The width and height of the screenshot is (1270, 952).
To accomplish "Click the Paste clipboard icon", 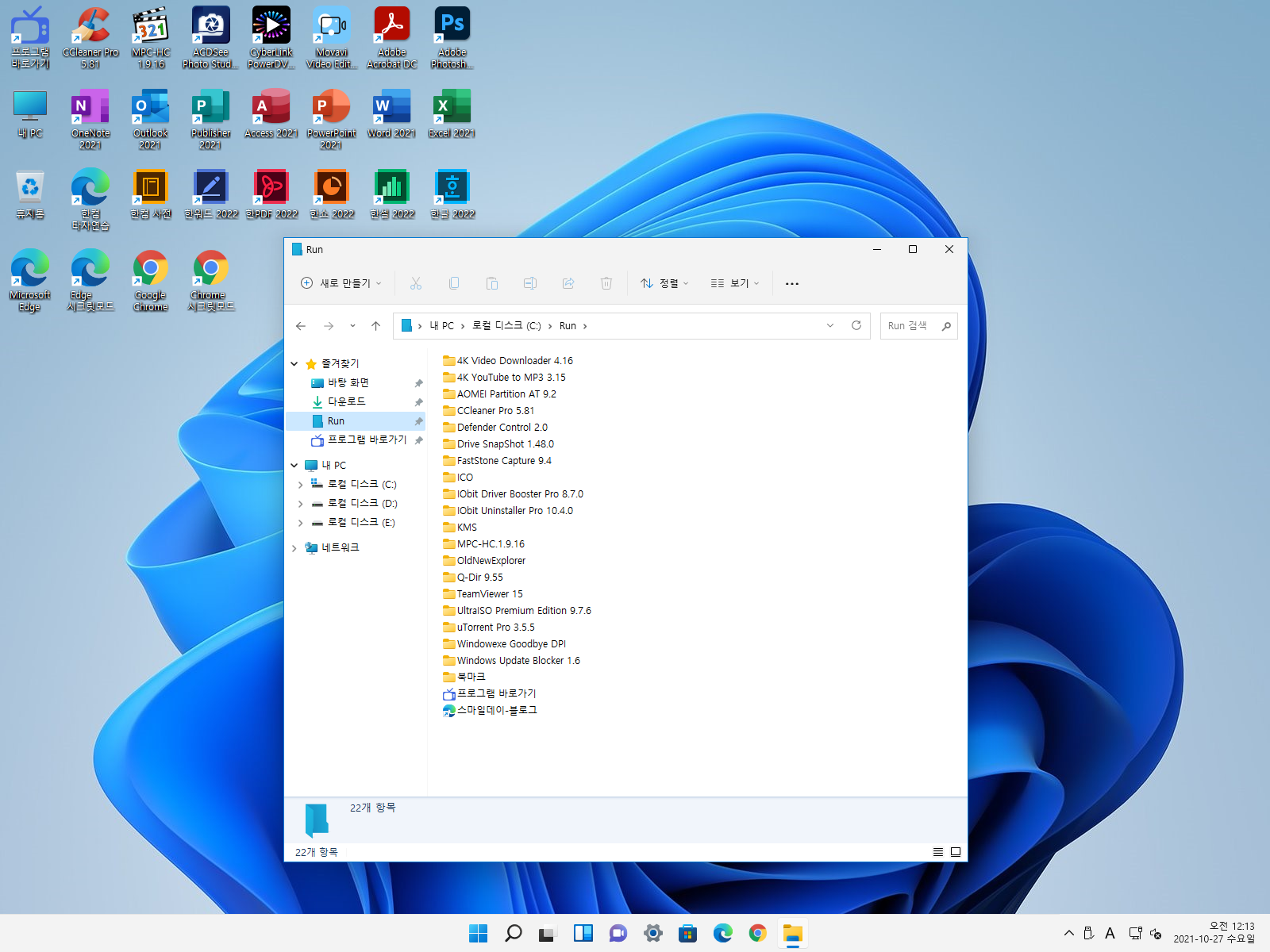I will [492, 283].
